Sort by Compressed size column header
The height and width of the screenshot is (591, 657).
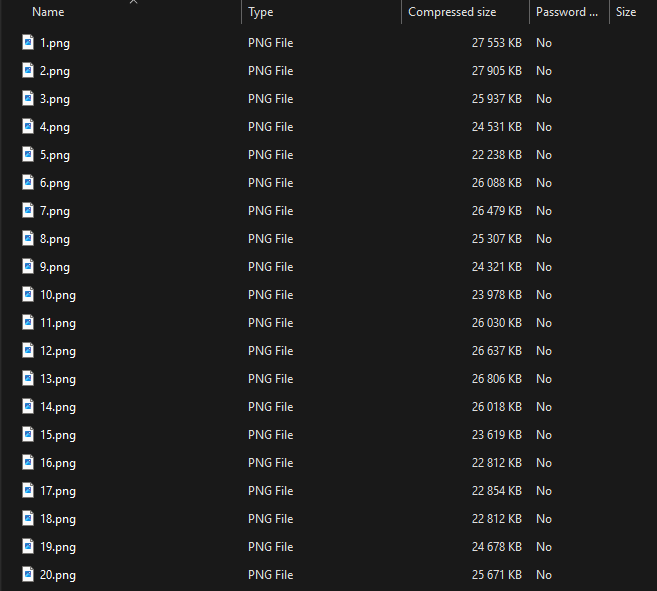point(452,12)
